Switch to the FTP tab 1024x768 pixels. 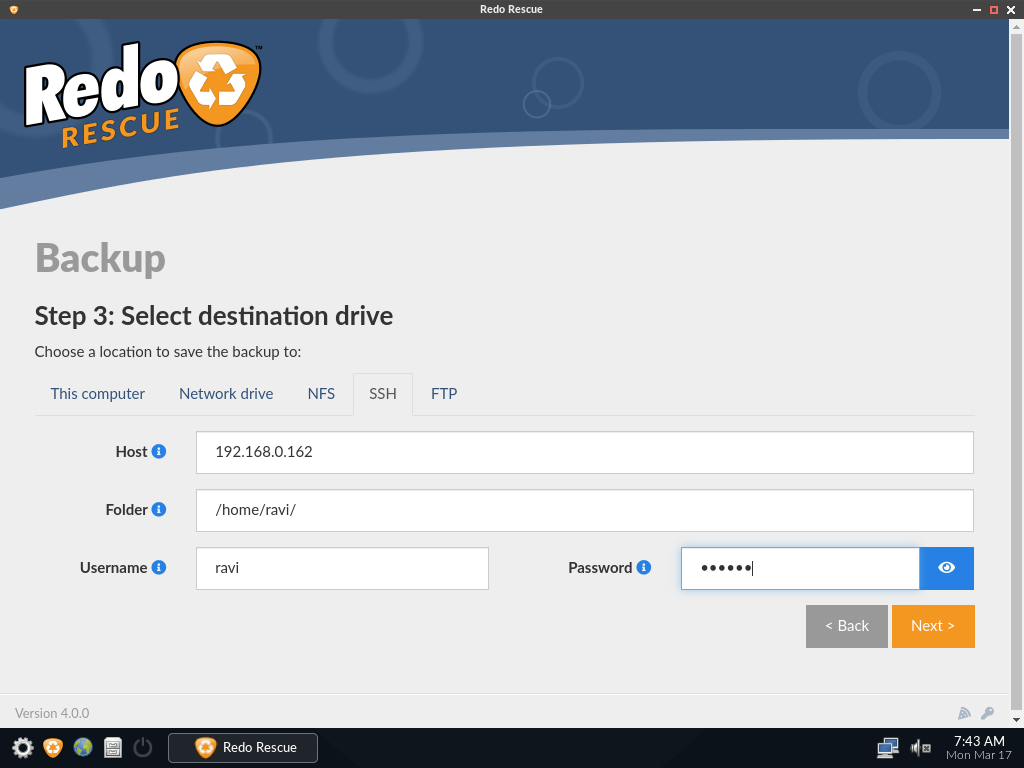tap(444, 393)
